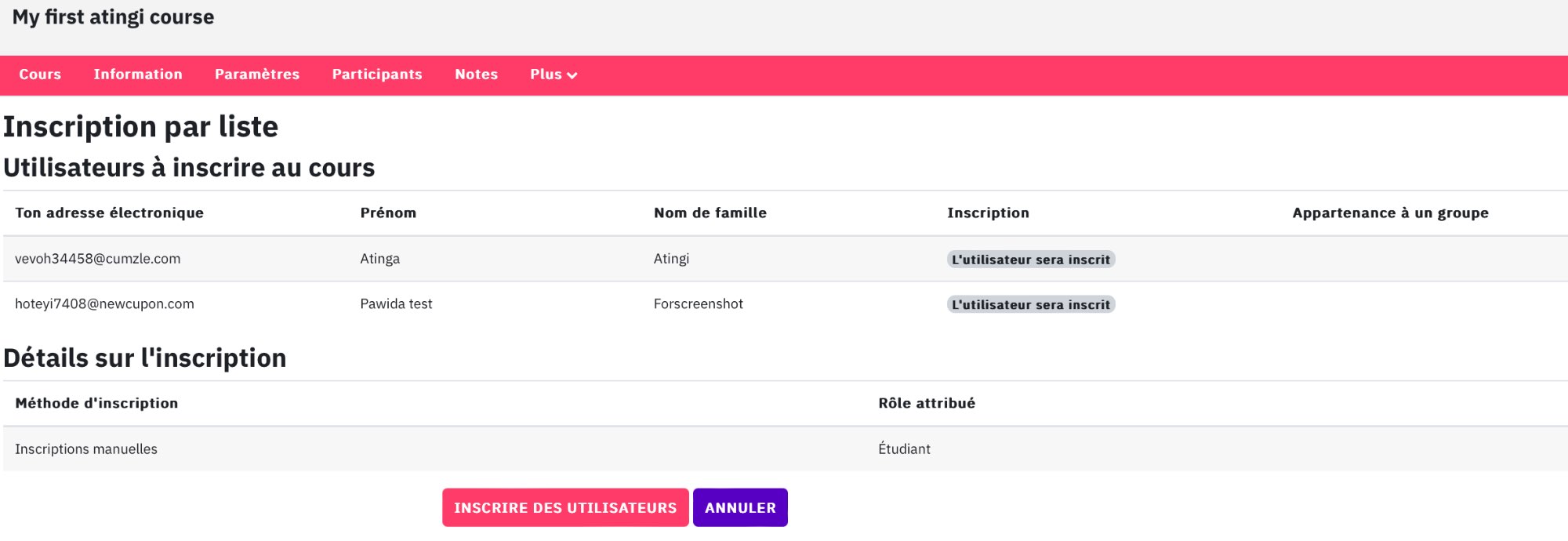Screen dimensions: 1568x541
Task: Click the Ton adresse électronique column header
Action: (110, 213)
